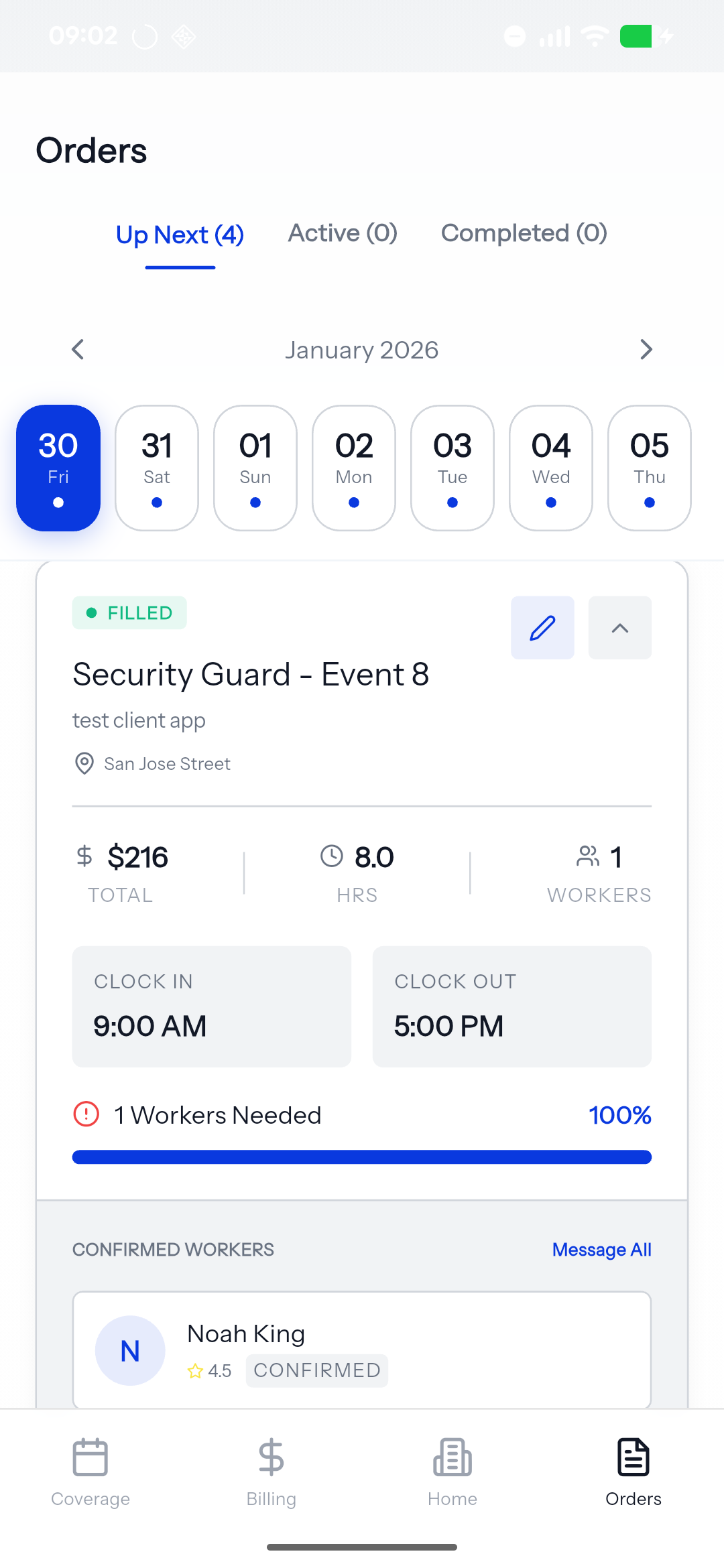Open the Coverage calendar icon
This screenshot has width=724, height=1568.
[90, 1457]
